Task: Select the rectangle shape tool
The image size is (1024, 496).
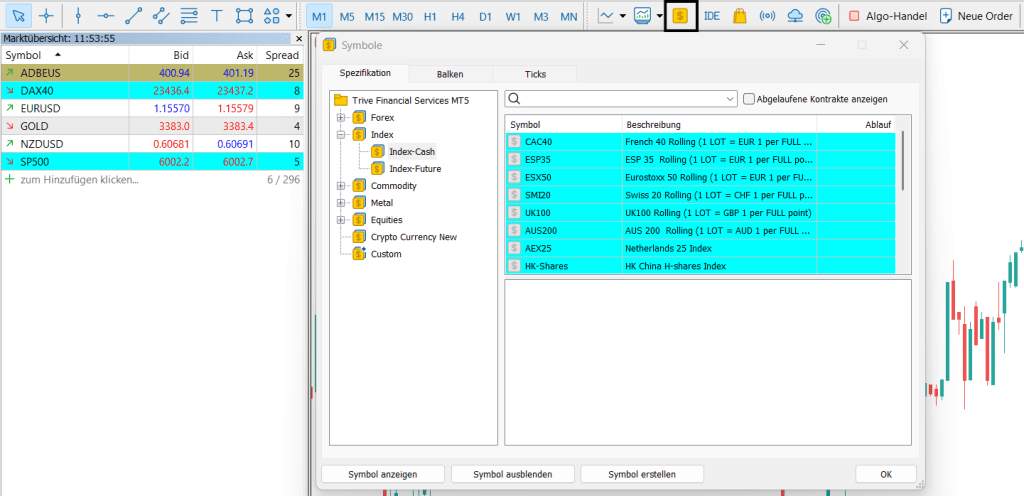Action: pyautogui.click(x=244, y=16)
